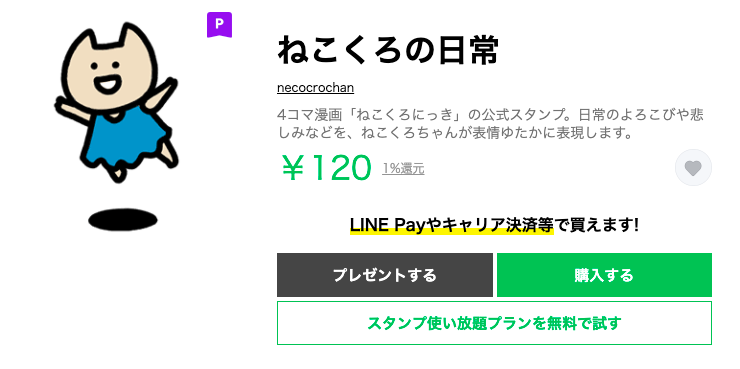Click the ねこくろの日常 title heading
The image size is (740, 369).
pos(388,50)
